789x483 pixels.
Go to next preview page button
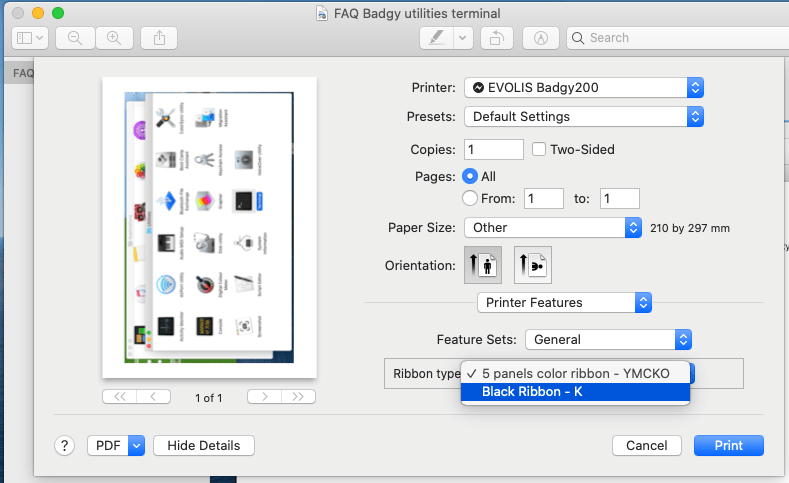point(265,397)
